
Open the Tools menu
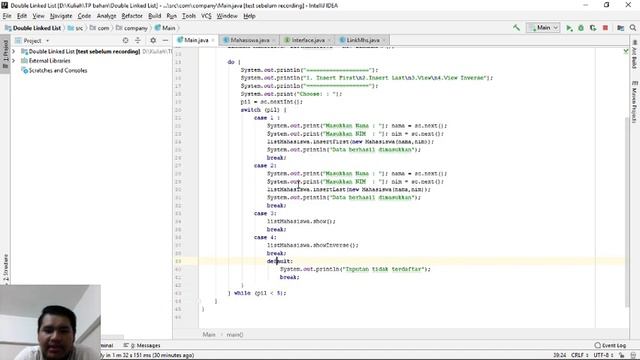[189, 16]
